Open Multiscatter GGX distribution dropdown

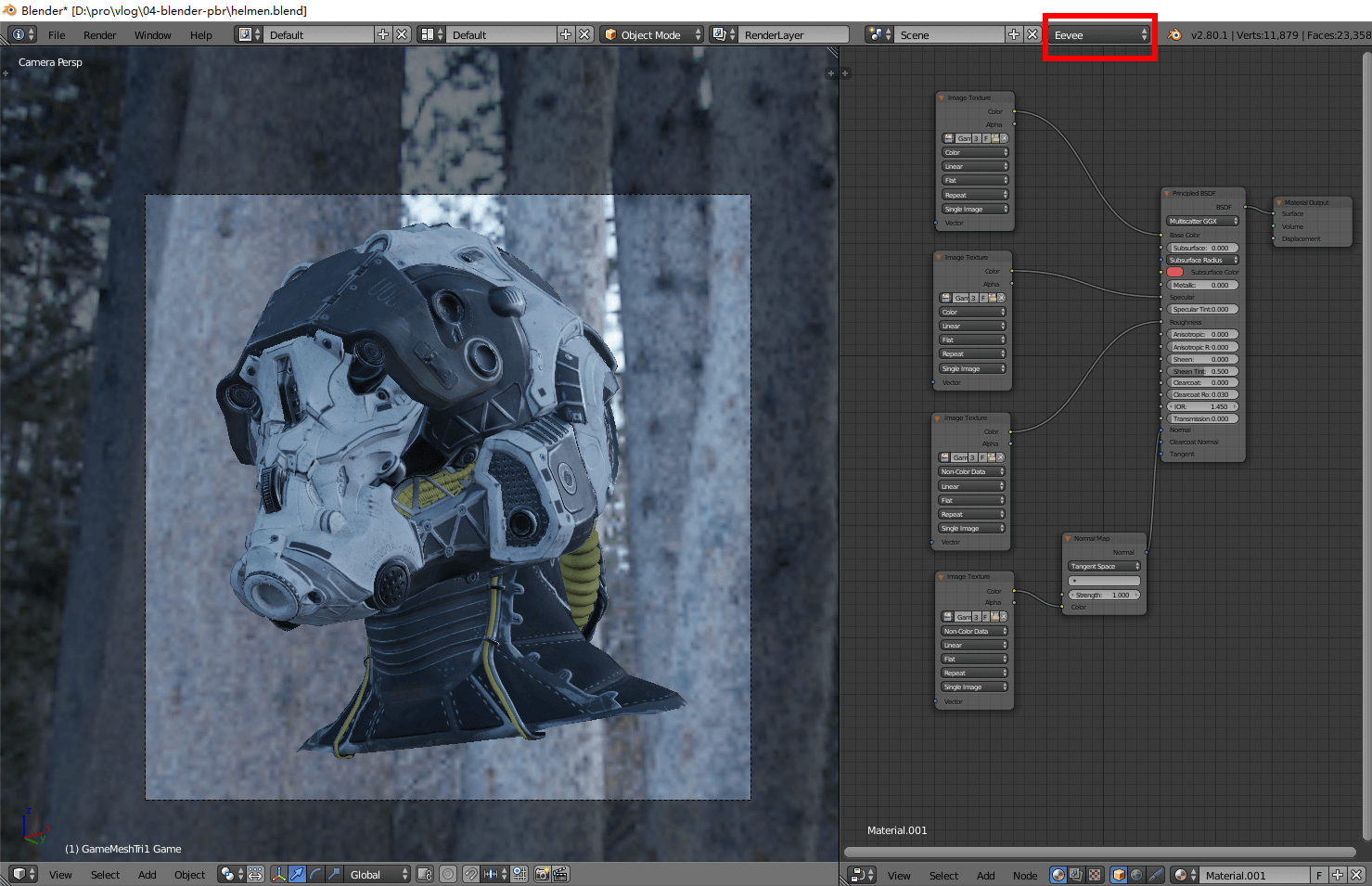[x=1202, y=221]
